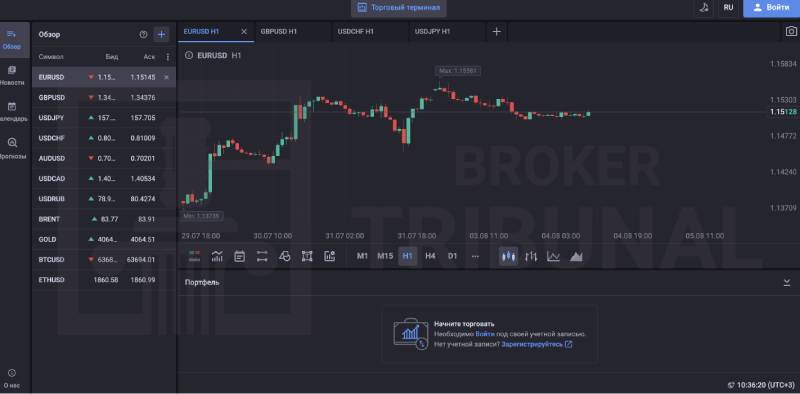Open the three-dot menu beside Аск column
800x394 pixels.
point(168,57)
